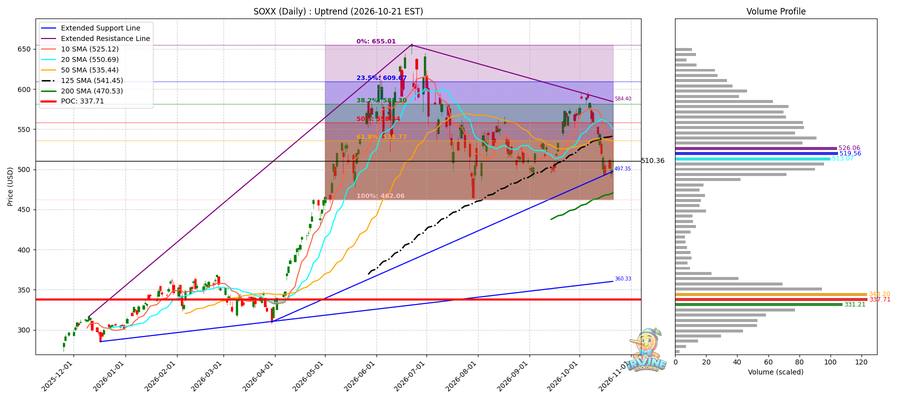The width and height of the screenshot is (900, 400).
Task: Click the 450 price axis tick
Action: [x=27, y=210]
